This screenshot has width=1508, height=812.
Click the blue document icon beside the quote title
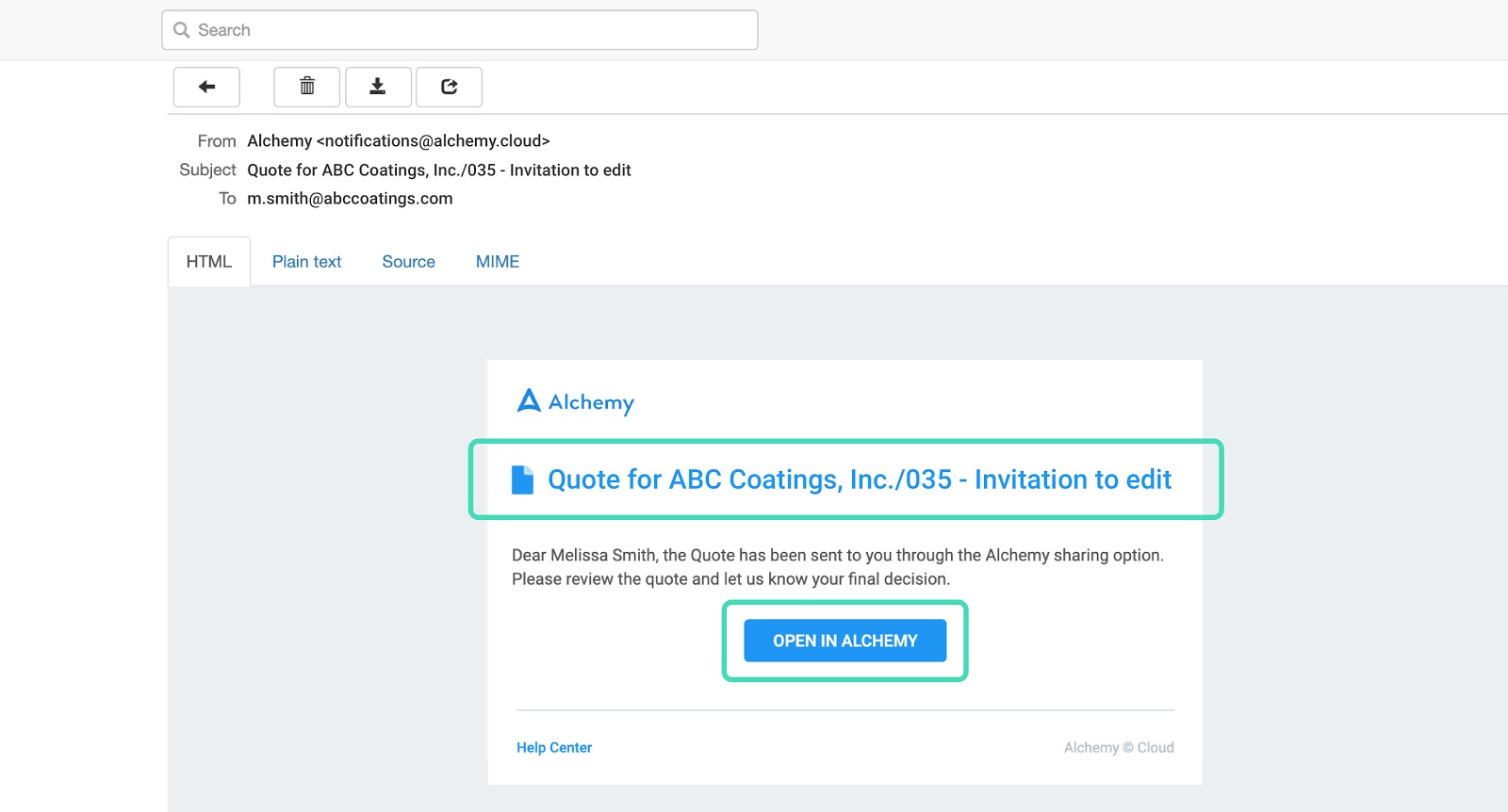[522, 479]
